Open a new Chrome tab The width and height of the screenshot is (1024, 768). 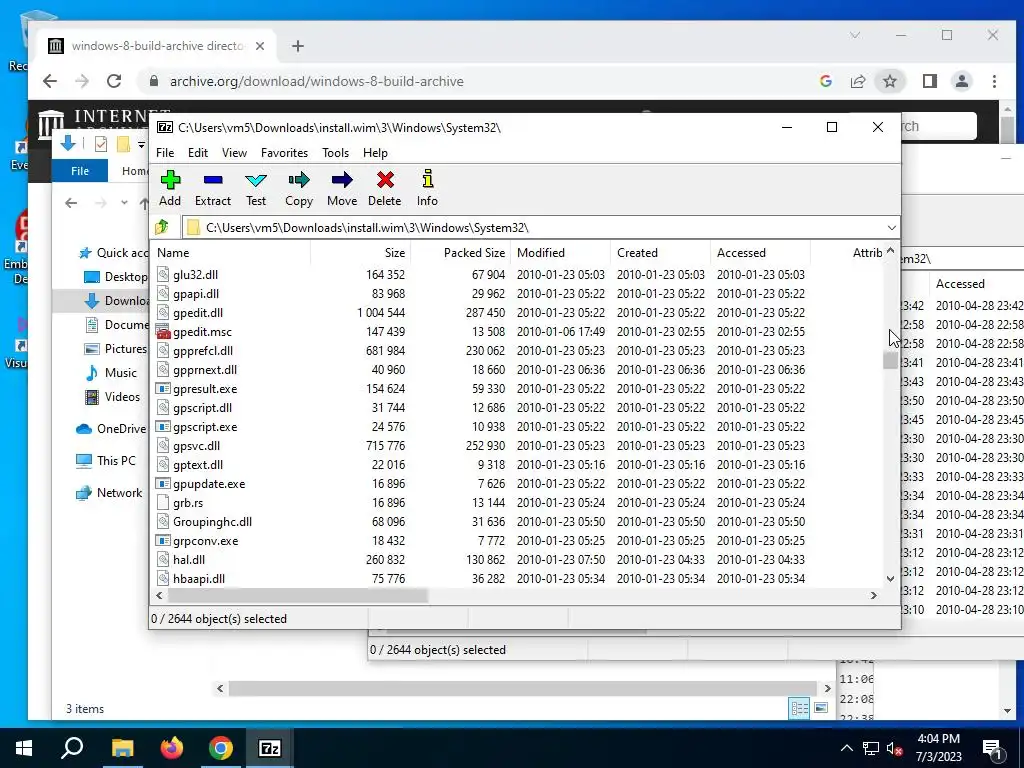pyautogui.click(x=298, y=46)
